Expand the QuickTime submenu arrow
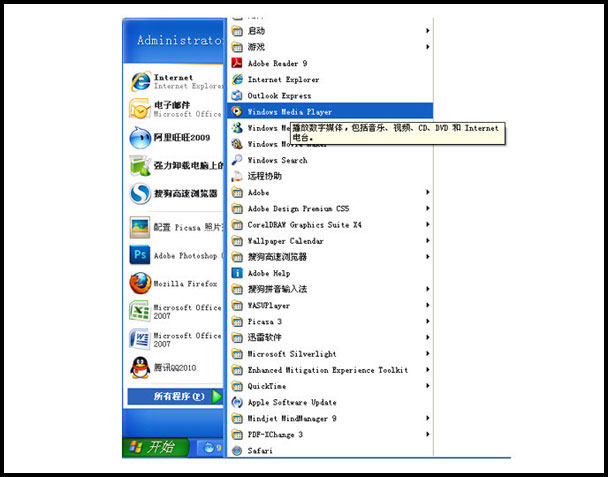The width and height of the screenshot is (608, 477). 427,386
